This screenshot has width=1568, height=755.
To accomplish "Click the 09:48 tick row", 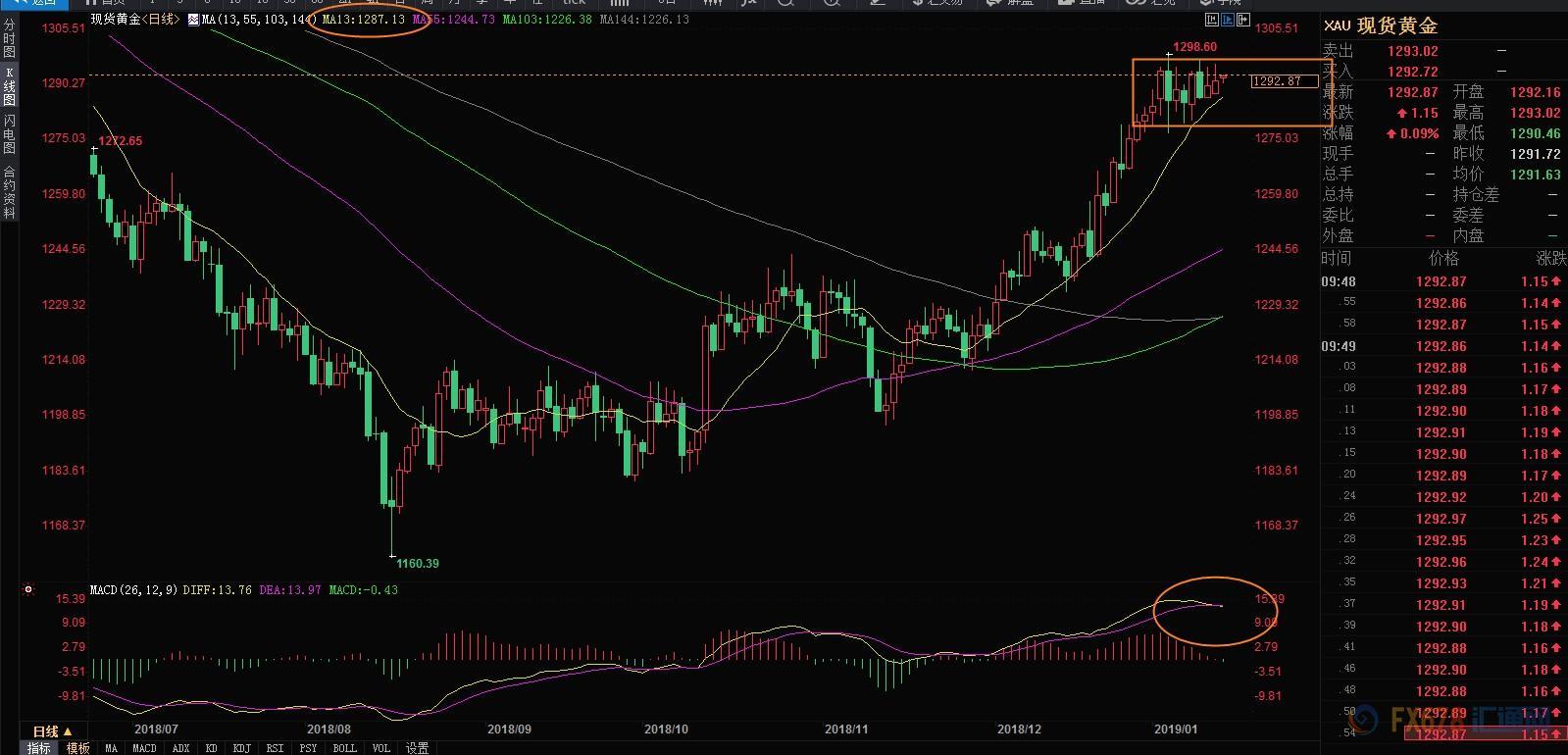I will [1443, 281].
